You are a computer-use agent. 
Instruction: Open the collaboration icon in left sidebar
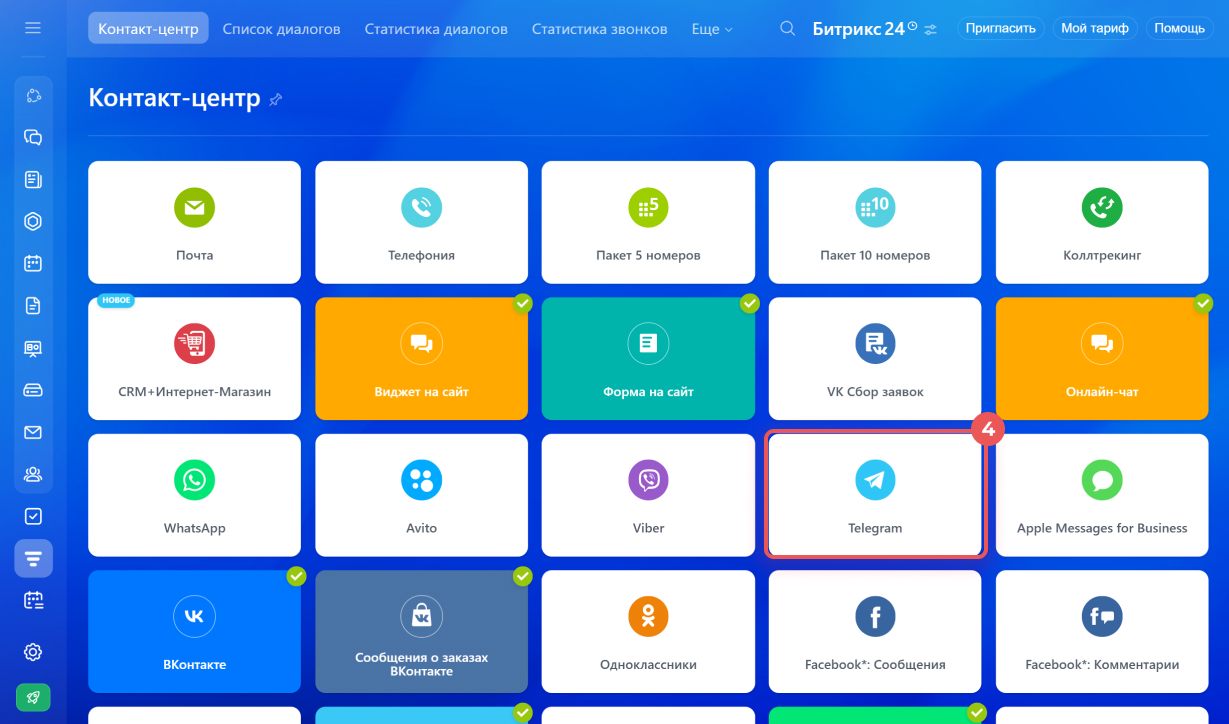click(x=33, y=96)
